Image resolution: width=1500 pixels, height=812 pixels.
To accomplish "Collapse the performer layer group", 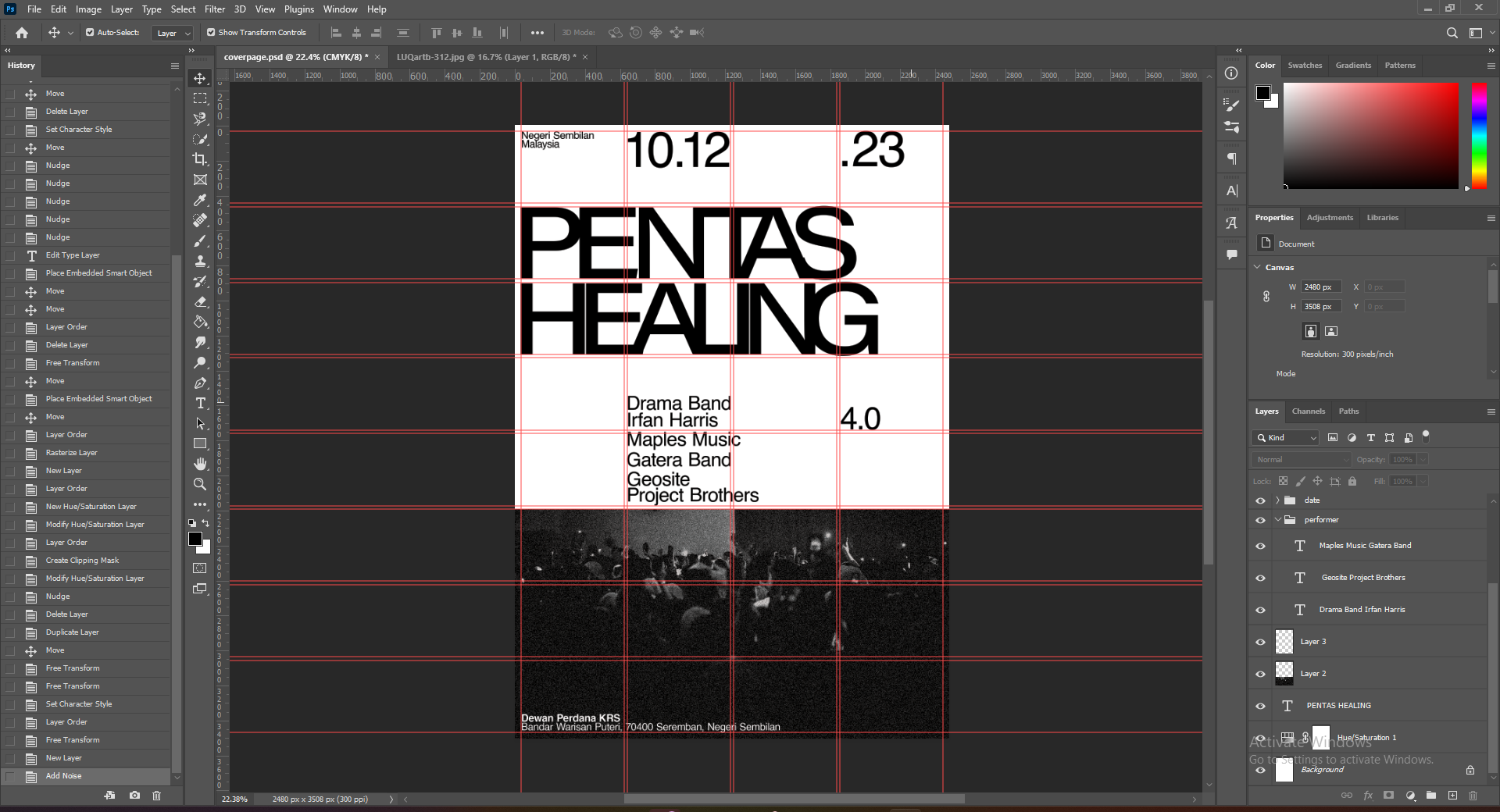I will coord(1277,520).
